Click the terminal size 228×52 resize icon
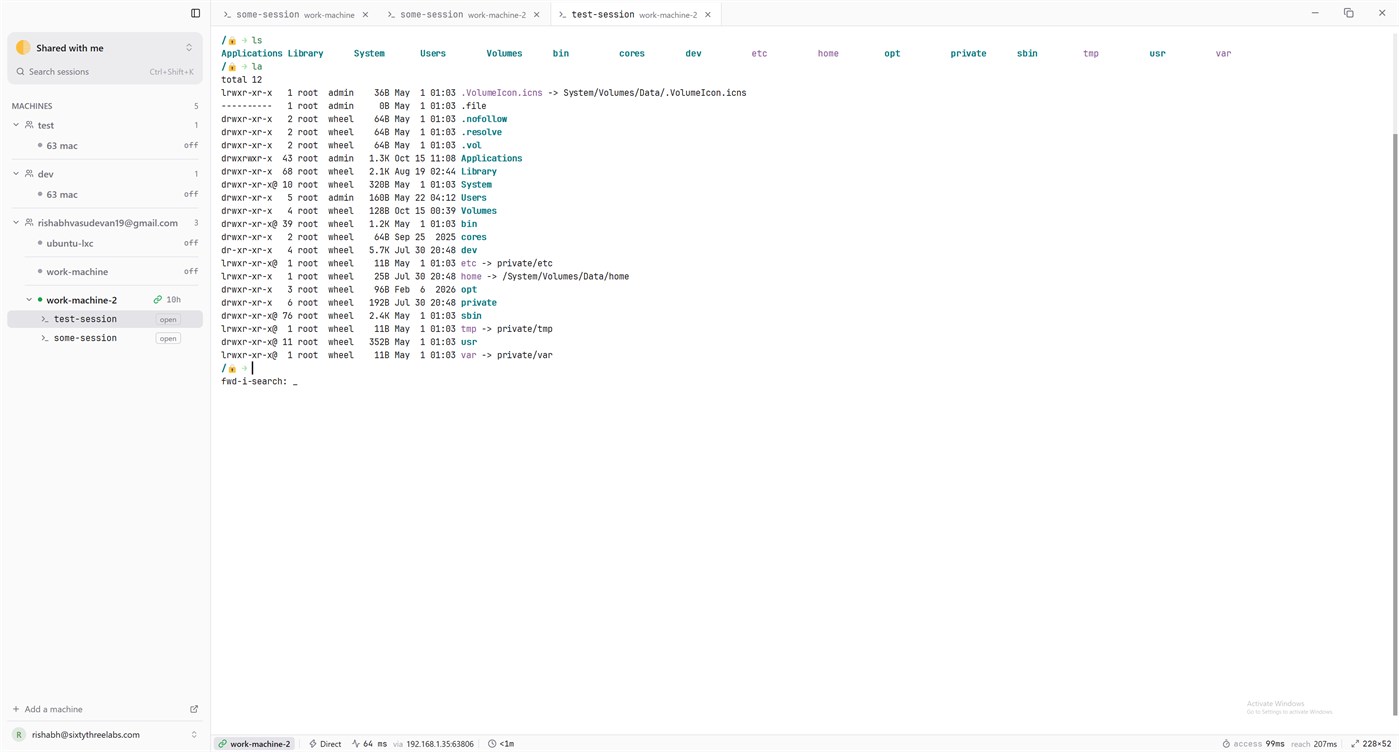This screenshot has height=752, width=1399. pos(1354,744)
